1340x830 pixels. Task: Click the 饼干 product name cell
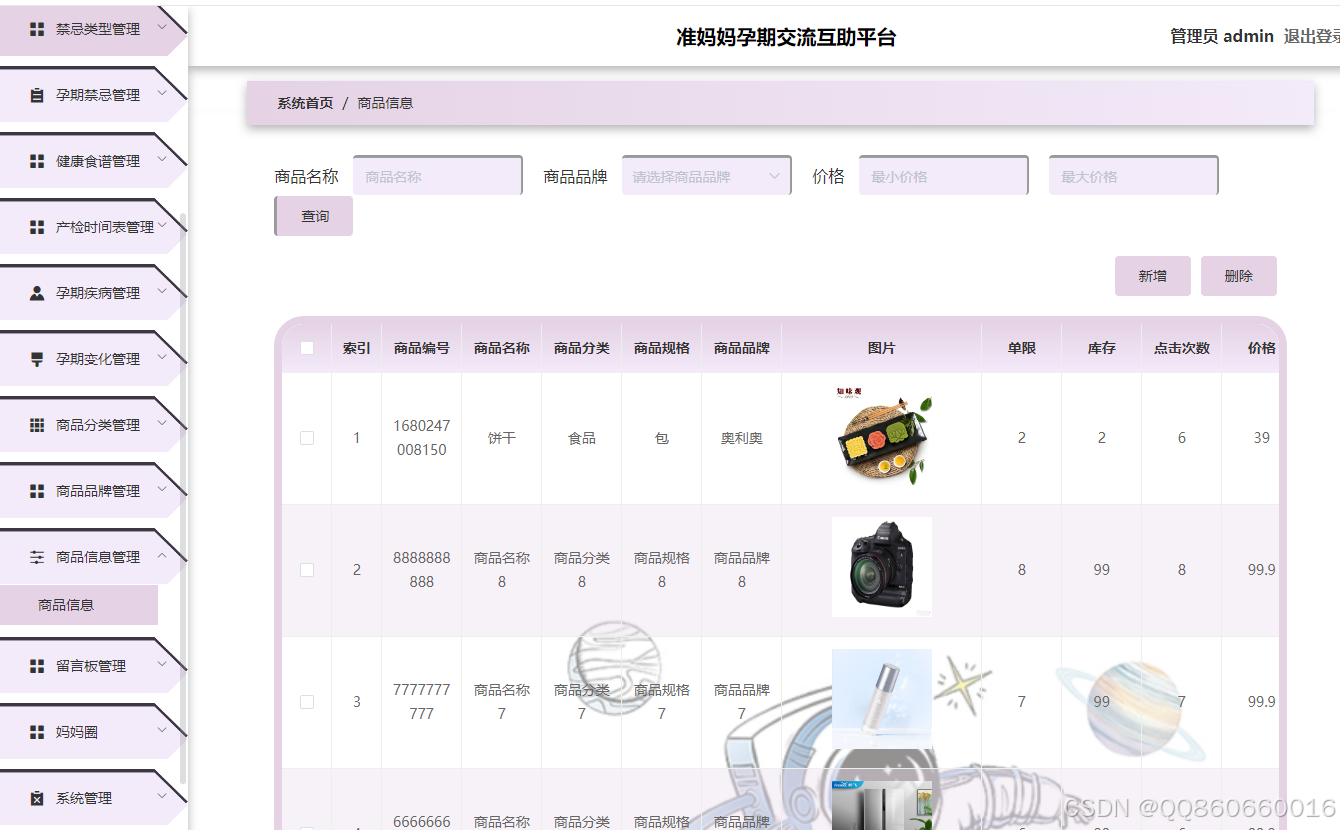click(502, 438)
